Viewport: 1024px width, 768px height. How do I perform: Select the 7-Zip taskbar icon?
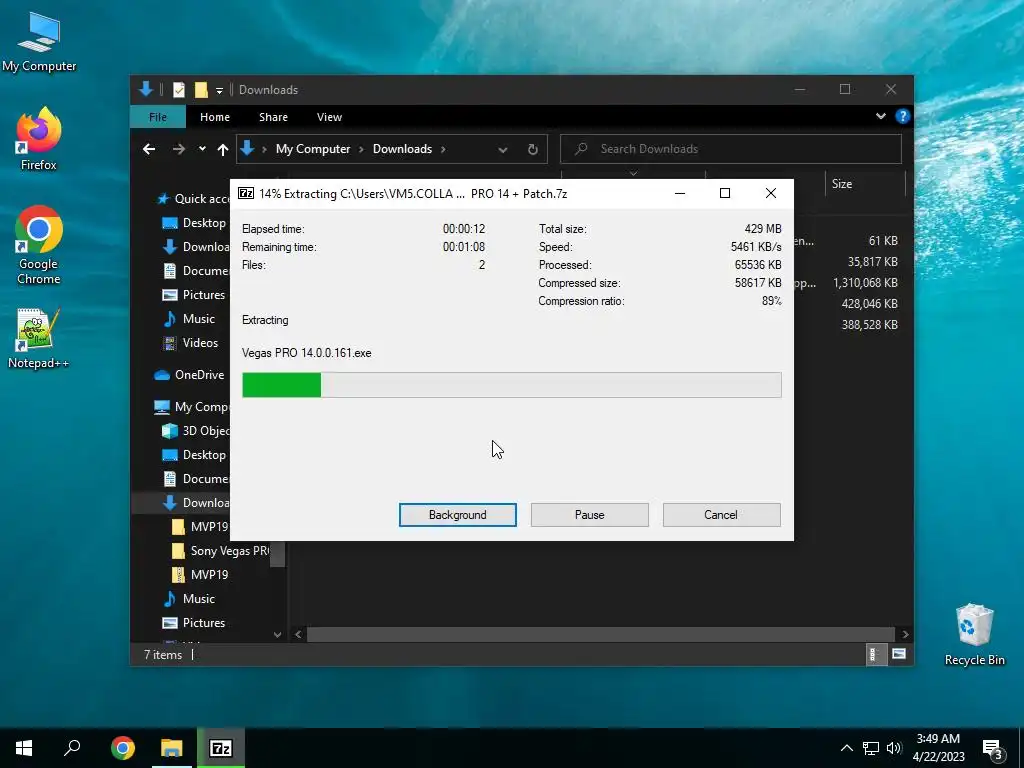coord(221,748)
